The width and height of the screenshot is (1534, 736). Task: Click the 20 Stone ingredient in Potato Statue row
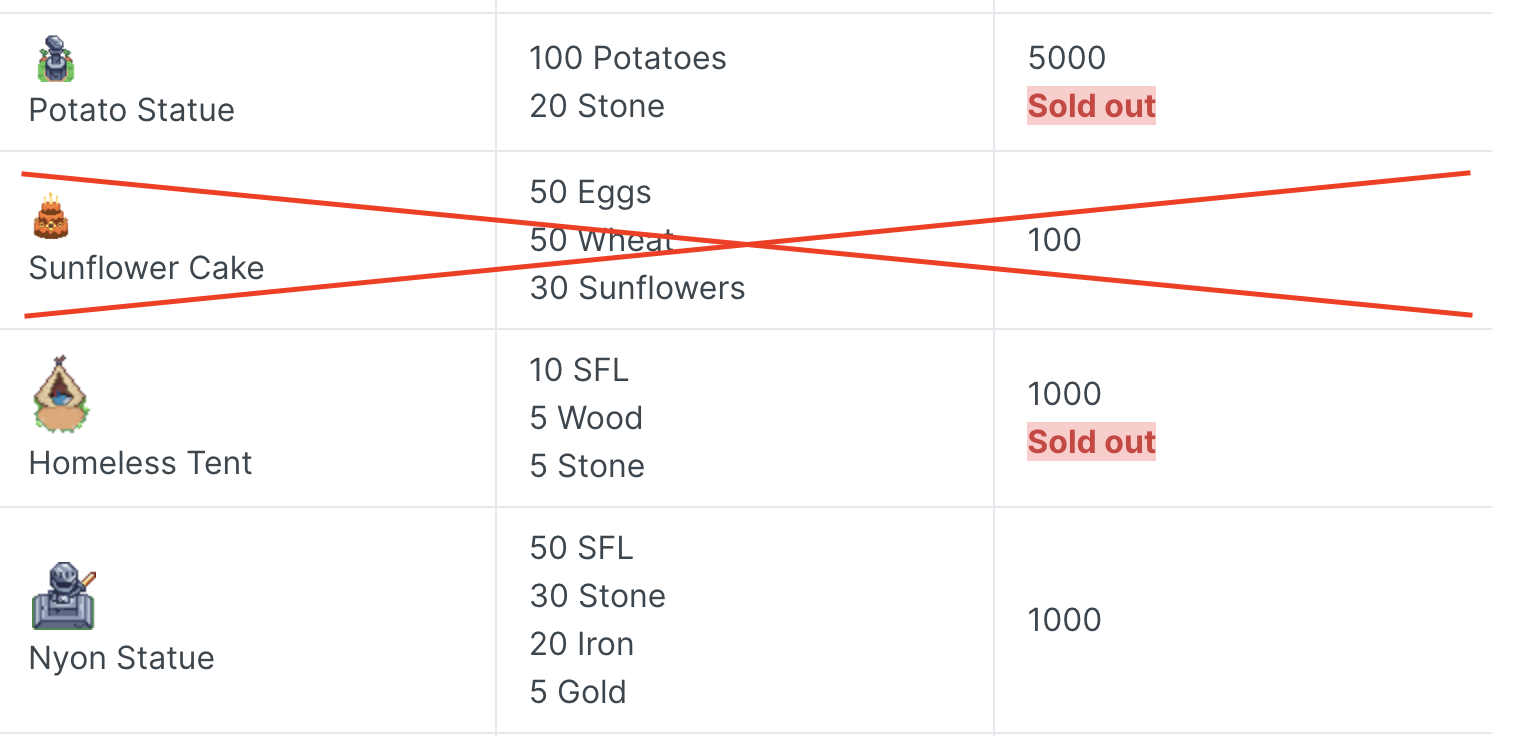click(597, 106)
